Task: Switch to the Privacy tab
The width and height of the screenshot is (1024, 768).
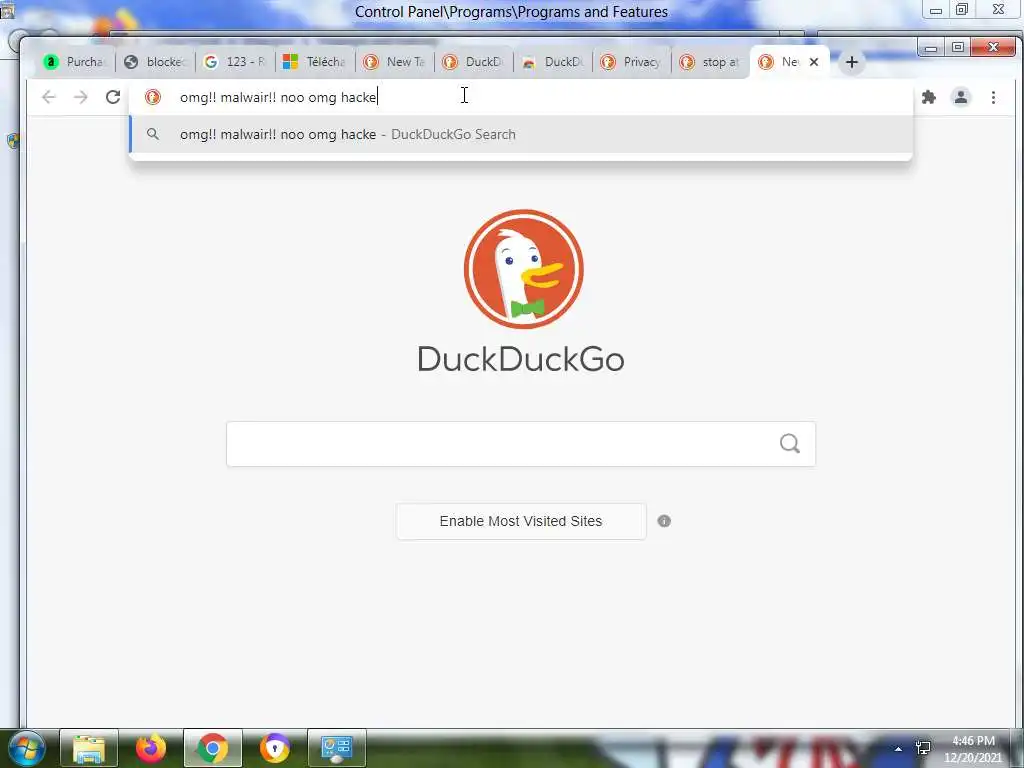Action: [x=632, y=62]
